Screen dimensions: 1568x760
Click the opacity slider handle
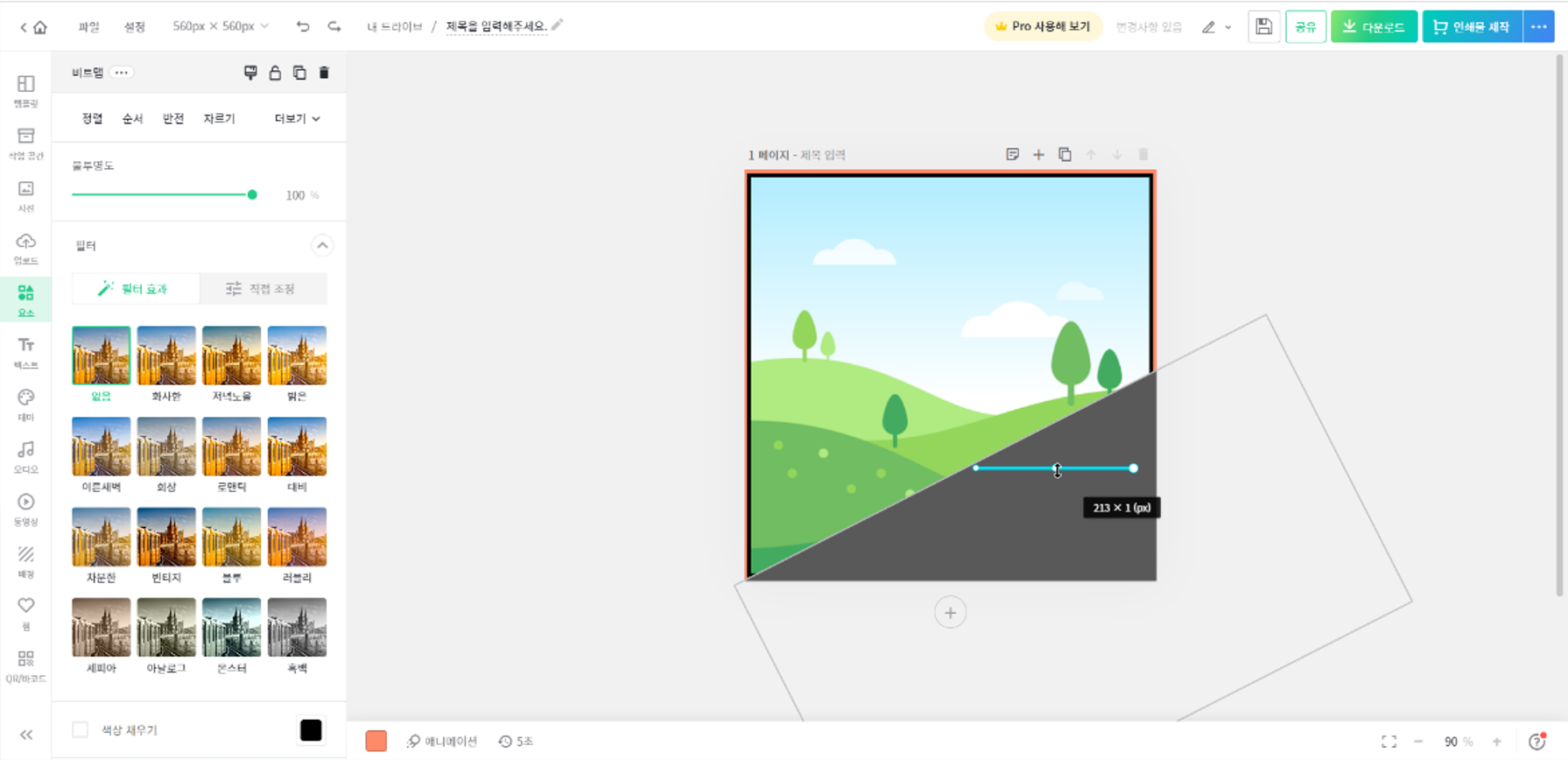[252, 194]
